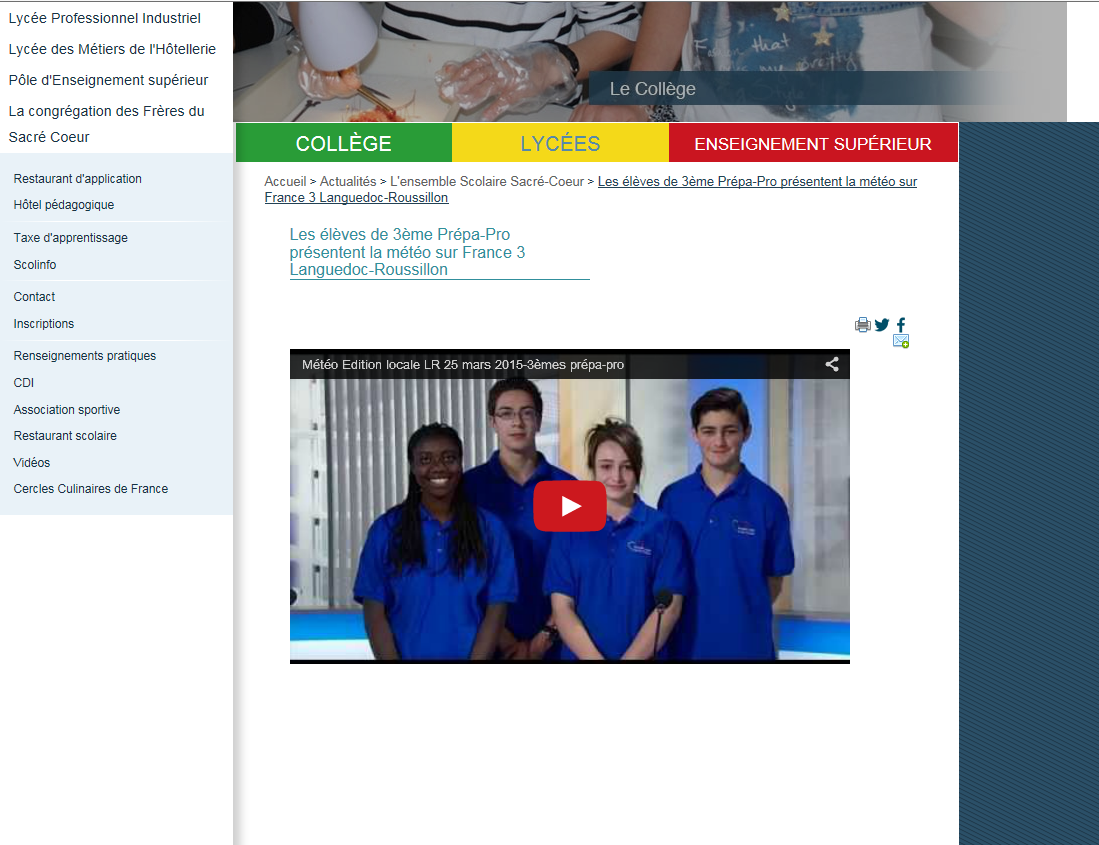Open the Contact page
The height and width of the screenshot is (845, 1099).
tap(34, 296)
